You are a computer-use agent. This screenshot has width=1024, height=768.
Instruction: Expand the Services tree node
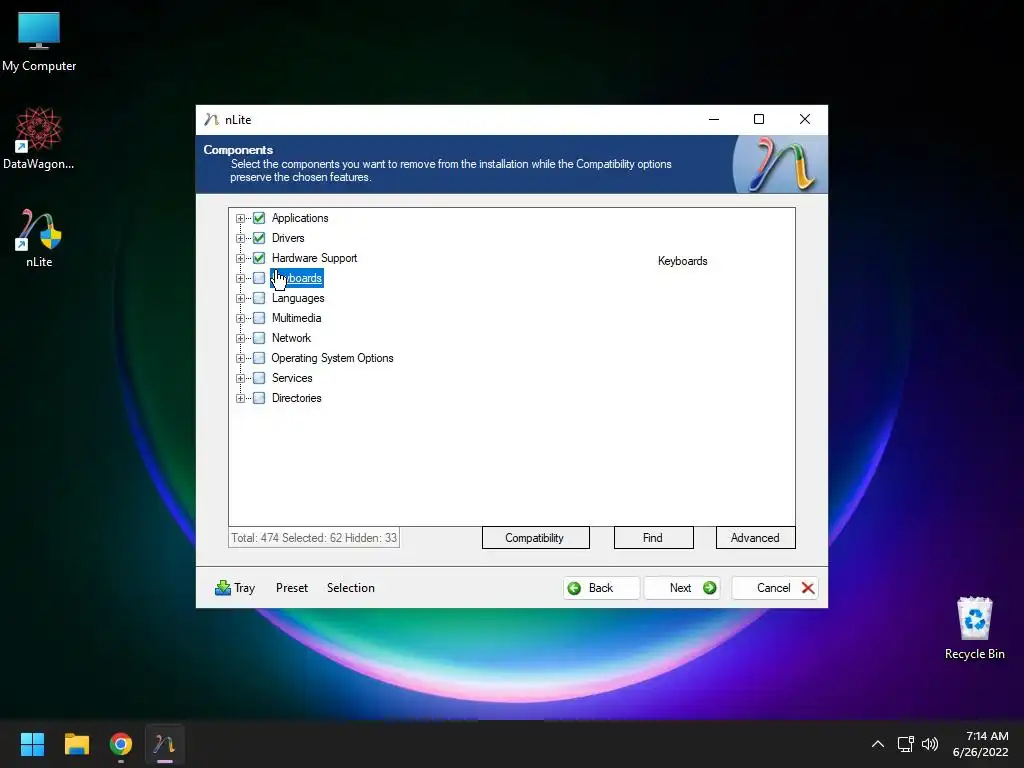tap(240, 378)
